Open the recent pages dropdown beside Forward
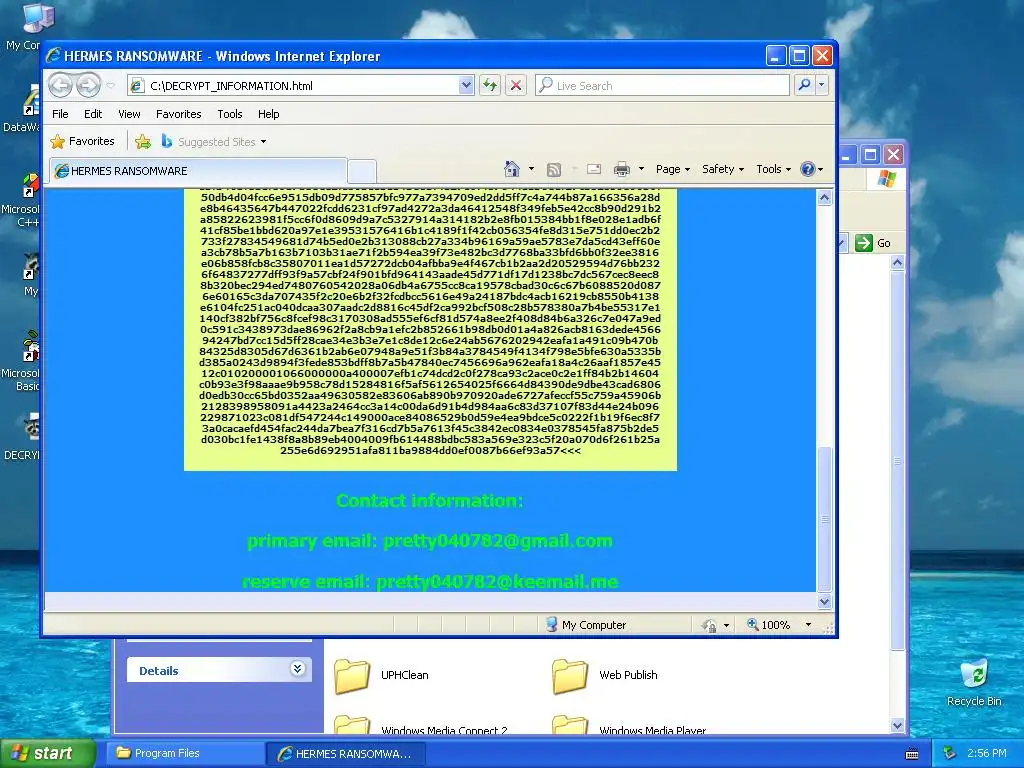 click(x=110, y=86)
